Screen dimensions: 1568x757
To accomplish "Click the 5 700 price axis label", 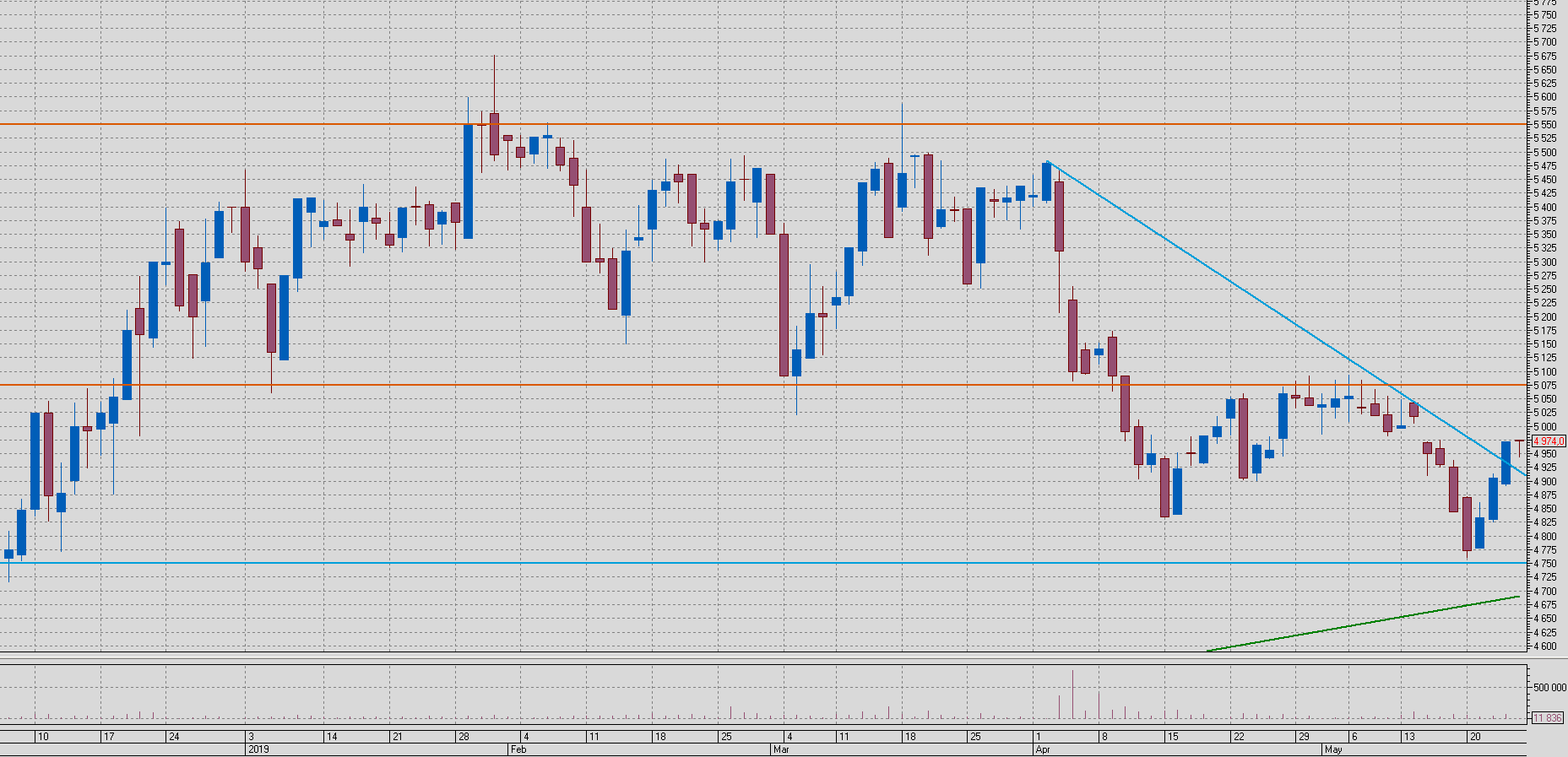I will click(x=1545, y=42).
